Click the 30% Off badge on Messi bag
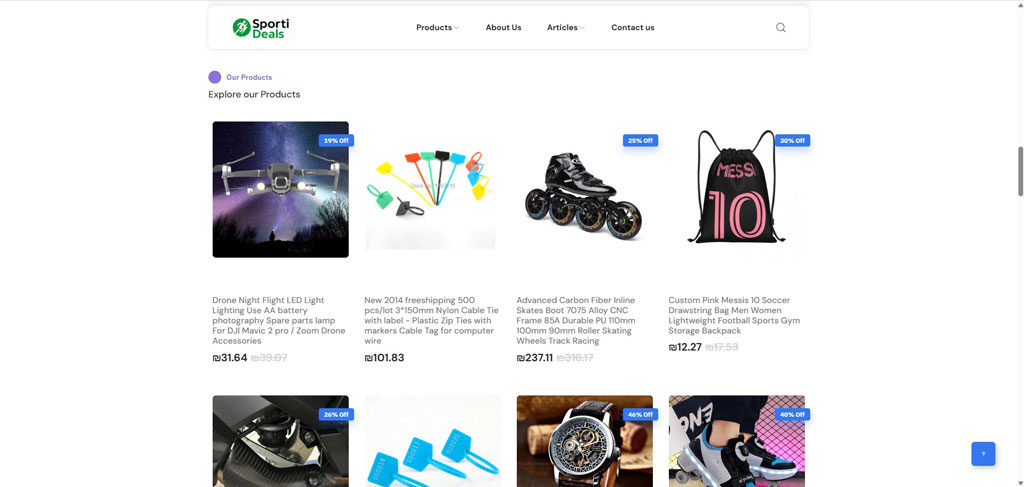Screen dimensions: 1024x487 792,140
